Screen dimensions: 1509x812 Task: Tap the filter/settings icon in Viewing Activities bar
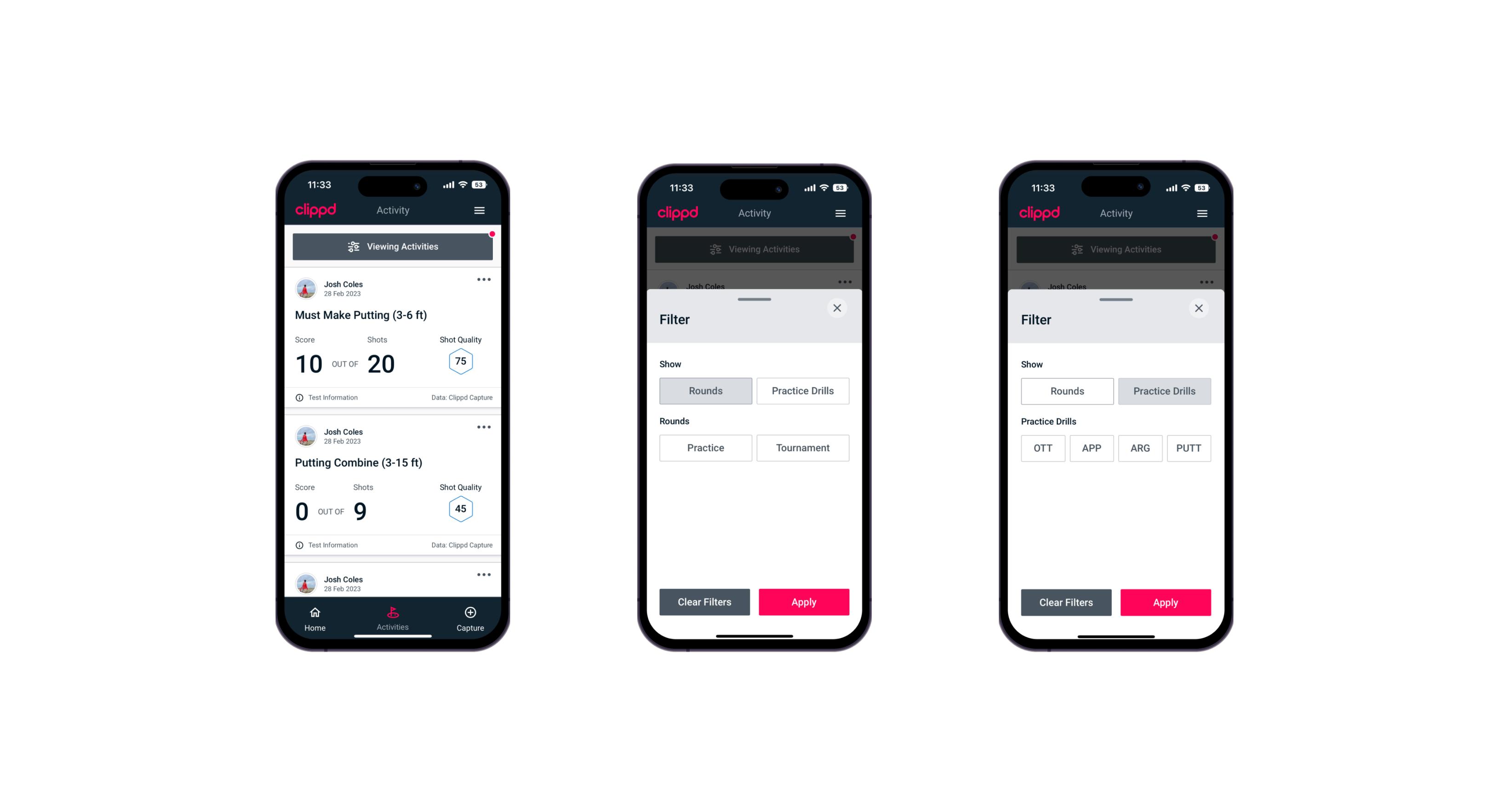click(x=353, y=247)
